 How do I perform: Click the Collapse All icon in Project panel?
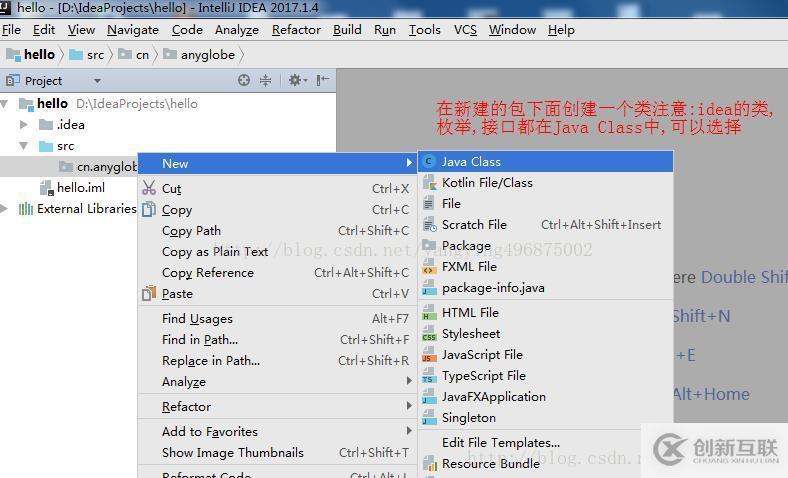(x=265, y=80)
